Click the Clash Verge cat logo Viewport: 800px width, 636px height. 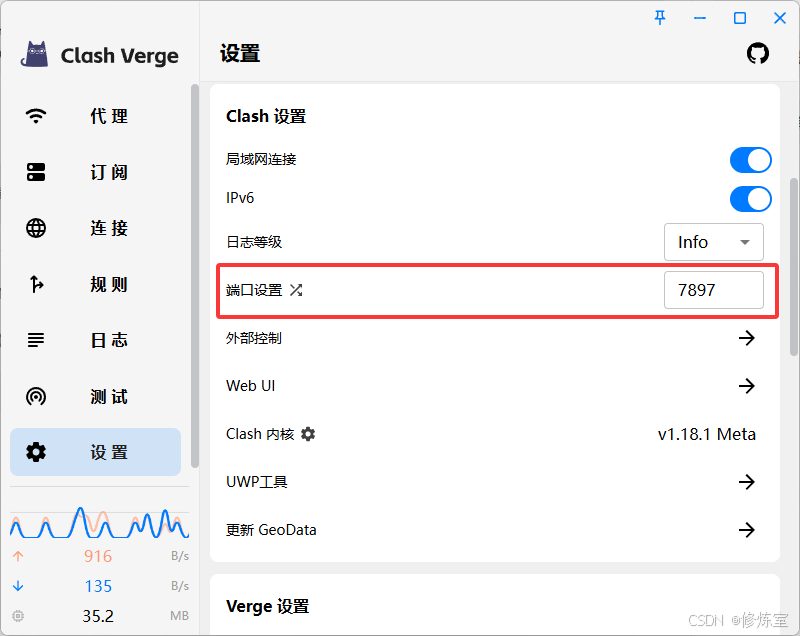(x=35, y=55)
